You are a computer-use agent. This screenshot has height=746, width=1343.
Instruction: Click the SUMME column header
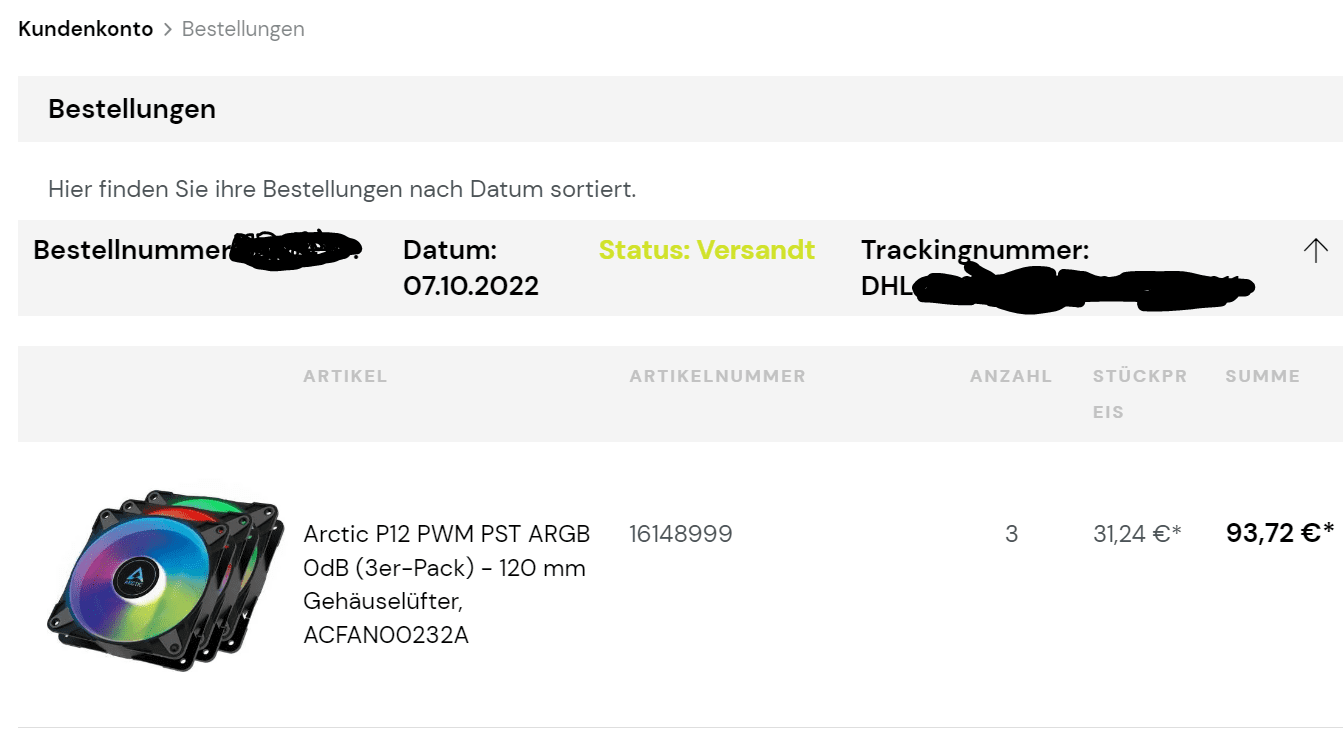click(1263, 376)
